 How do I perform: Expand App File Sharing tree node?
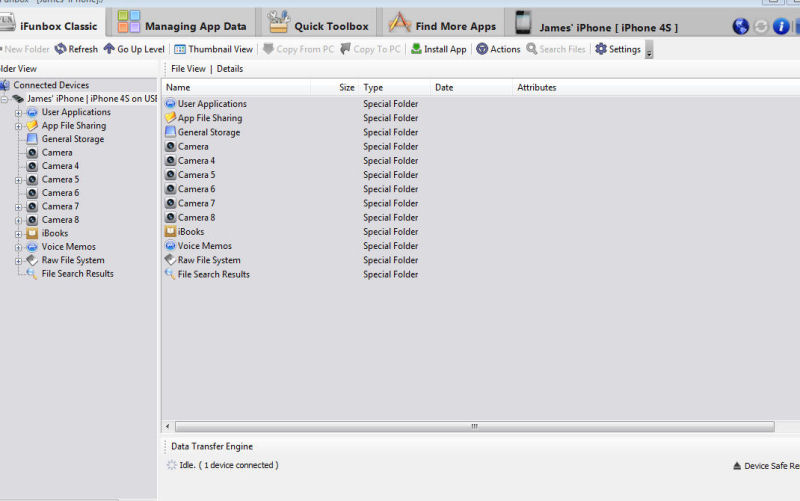click(18, 126)
